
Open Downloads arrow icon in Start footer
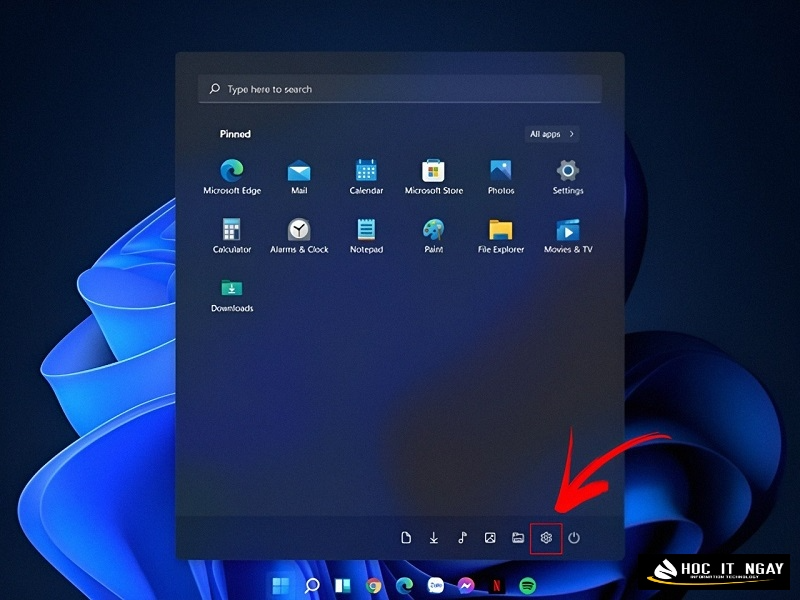(434, 538)
